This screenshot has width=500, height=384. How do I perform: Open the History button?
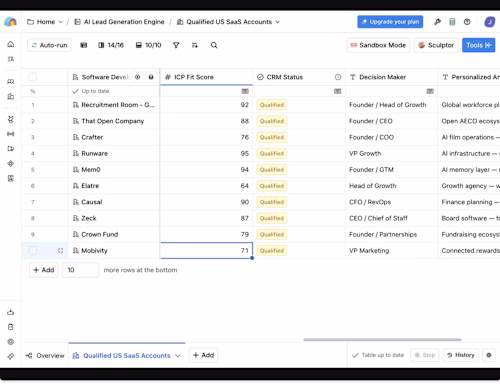point(461,355)
